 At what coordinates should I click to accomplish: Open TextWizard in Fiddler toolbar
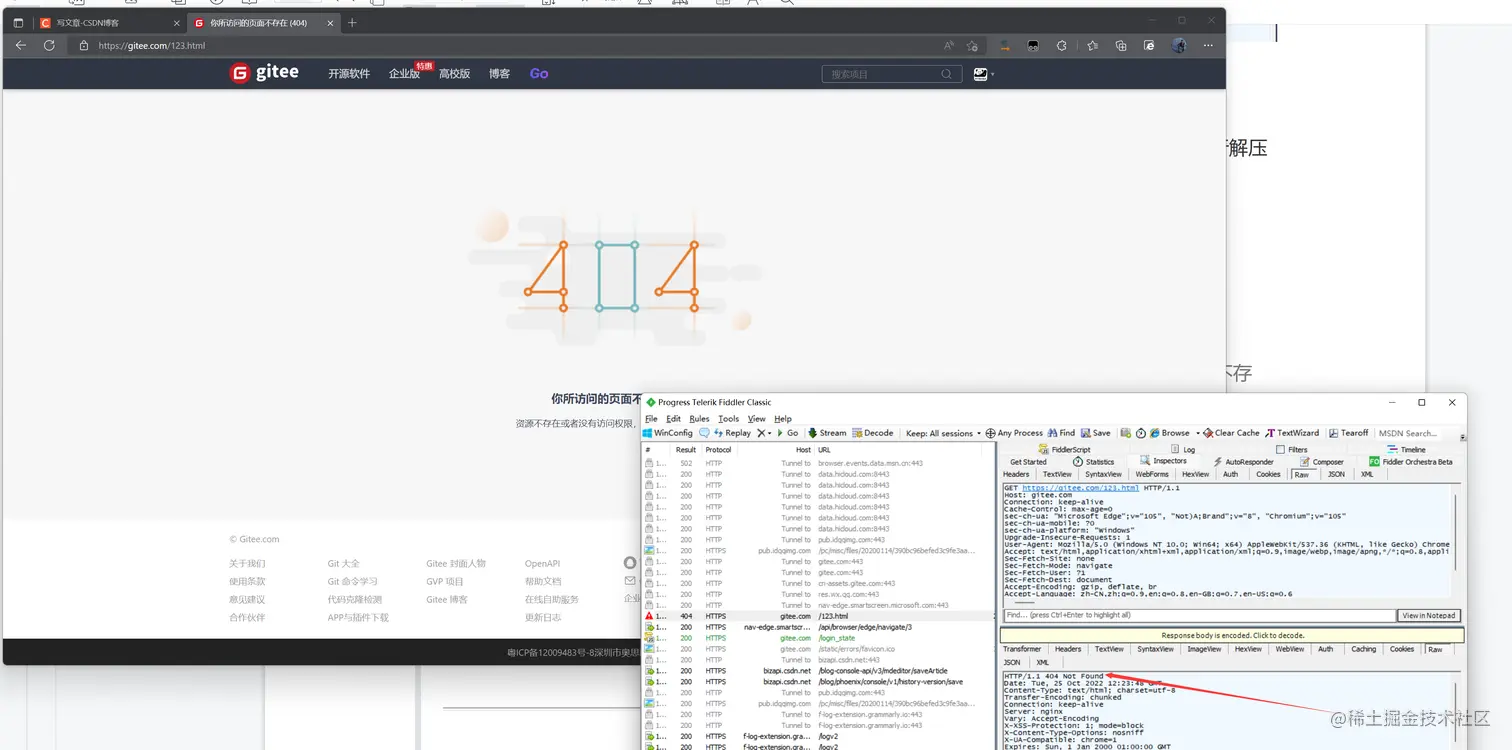(1292, 433)
